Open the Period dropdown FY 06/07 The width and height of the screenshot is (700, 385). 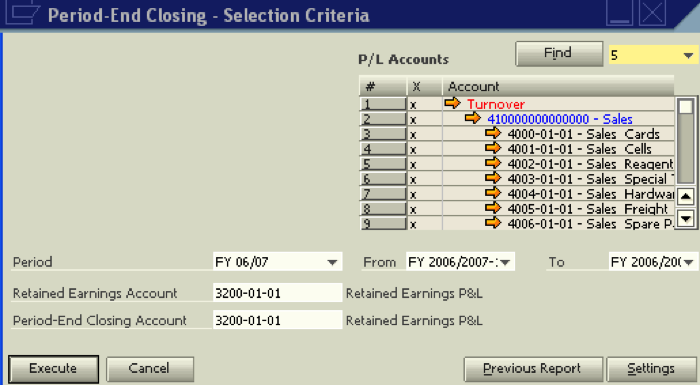pyautogui.click(x=332, y=262)
